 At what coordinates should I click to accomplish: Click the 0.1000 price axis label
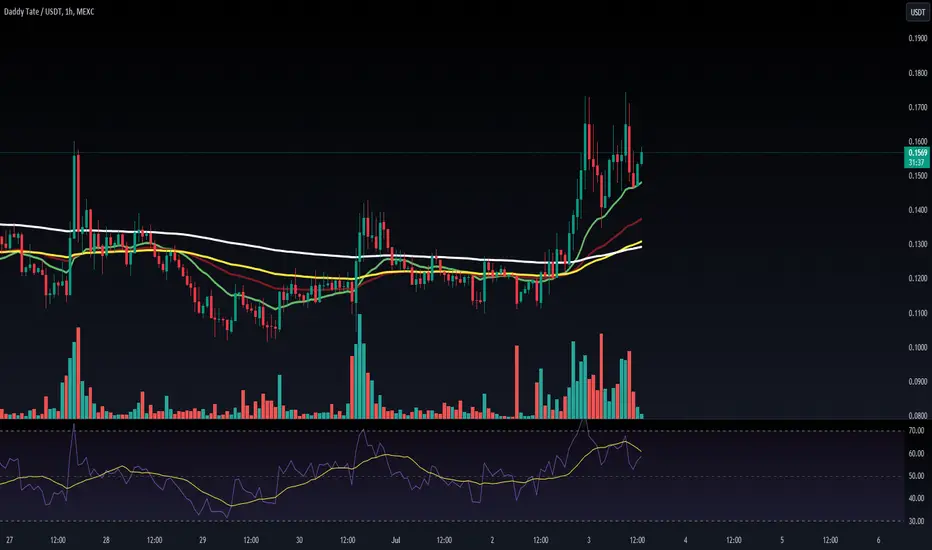coord(918,347)
